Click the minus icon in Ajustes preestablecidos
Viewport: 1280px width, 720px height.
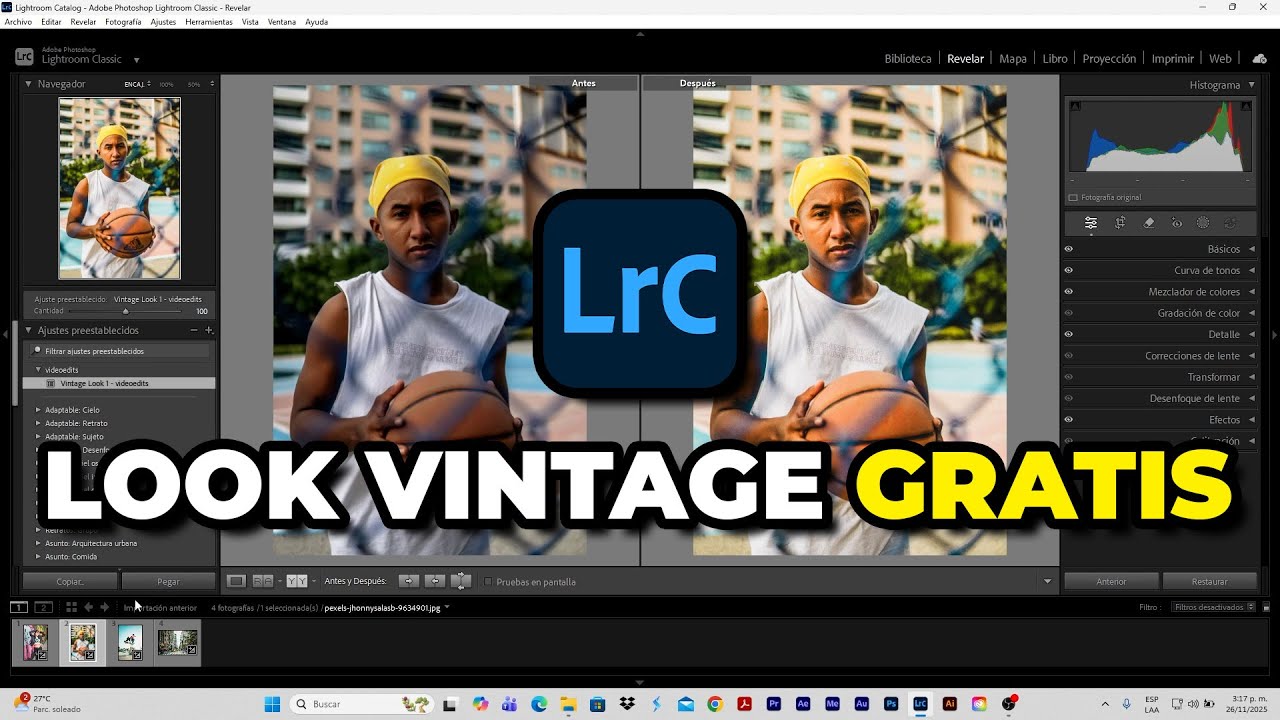194,330
